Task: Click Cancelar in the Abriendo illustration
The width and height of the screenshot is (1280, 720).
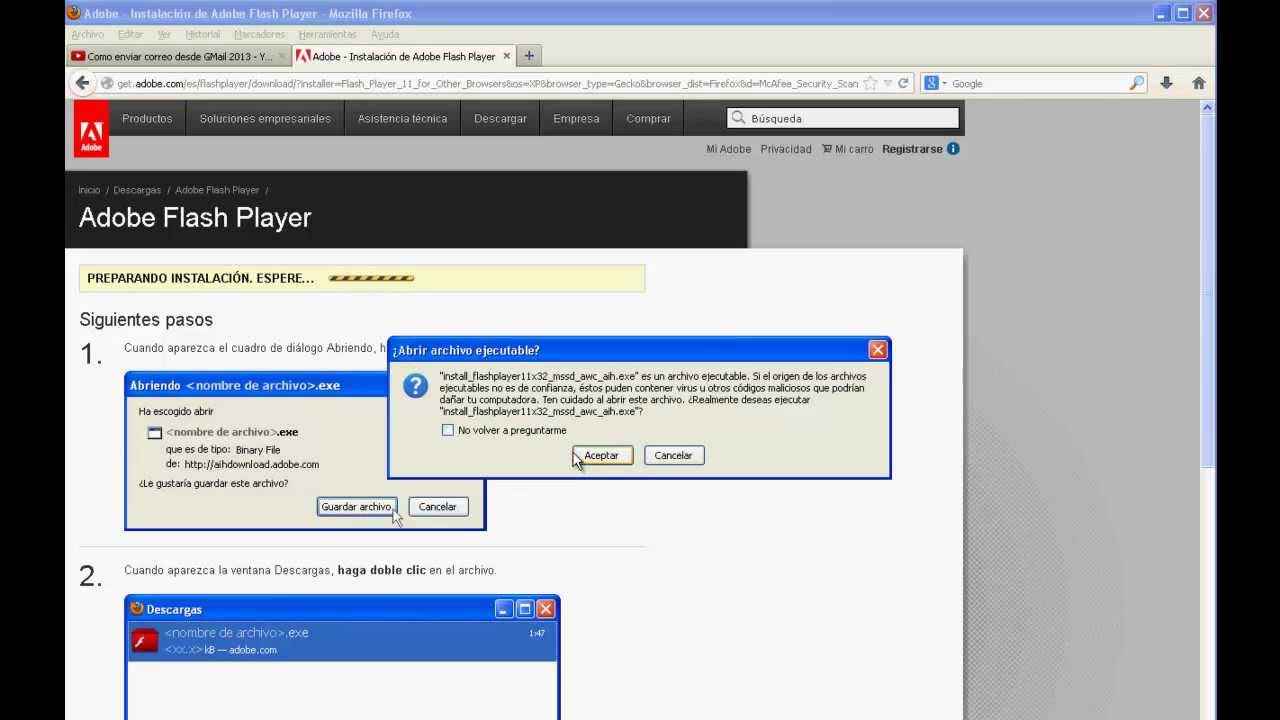Action: click(x=438, y=507)
